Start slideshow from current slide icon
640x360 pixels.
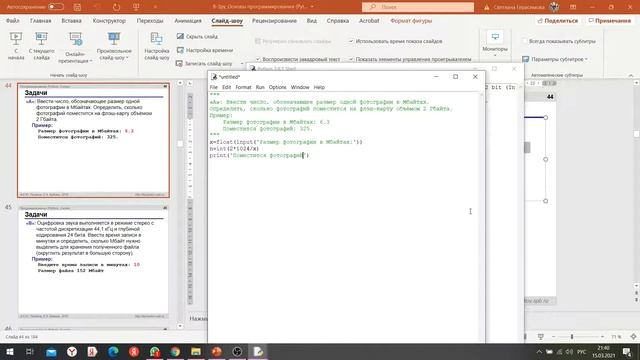(41, 38)
